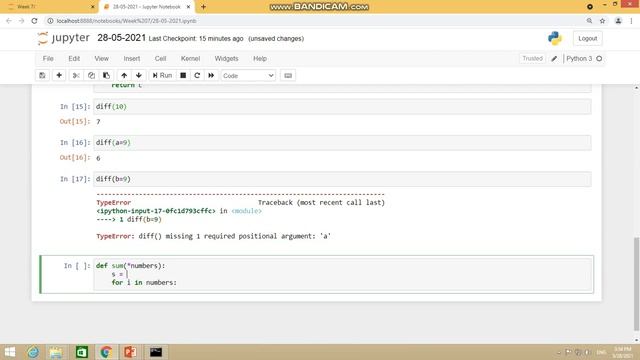Open the Help menu
This screenshot has height=360, width=640.
click(260, 59)
